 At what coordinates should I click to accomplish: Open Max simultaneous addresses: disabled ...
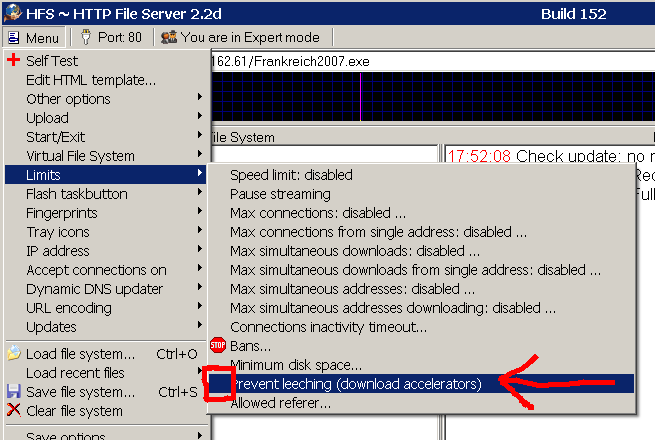(421, 289)
